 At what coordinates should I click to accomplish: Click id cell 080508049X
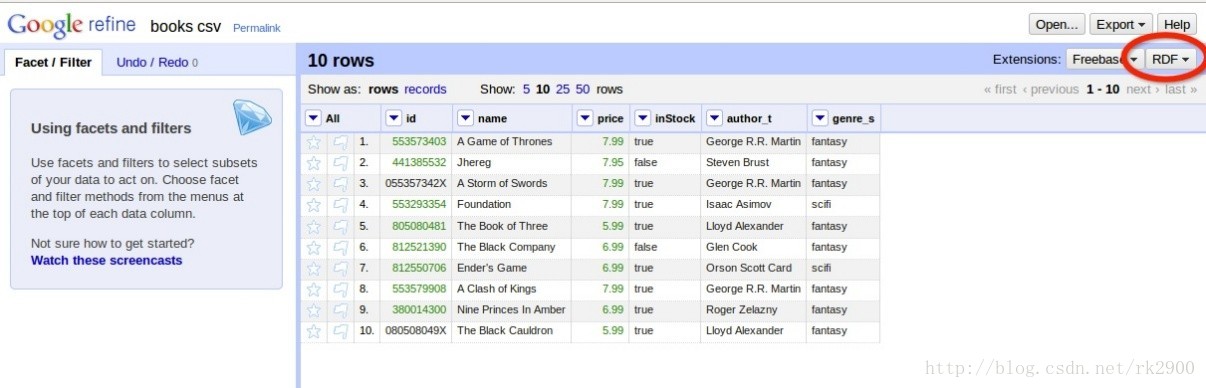coord(416,331)
